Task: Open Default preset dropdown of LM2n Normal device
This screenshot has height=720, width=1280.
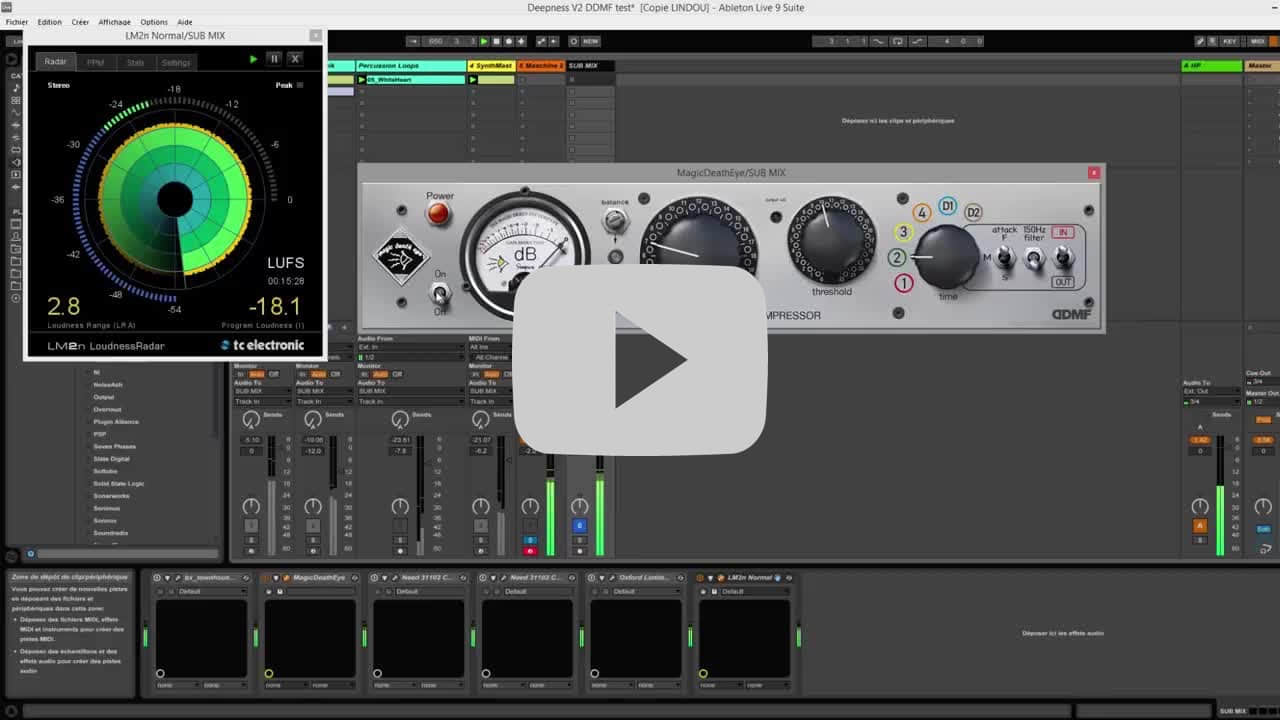Action: 754,591
